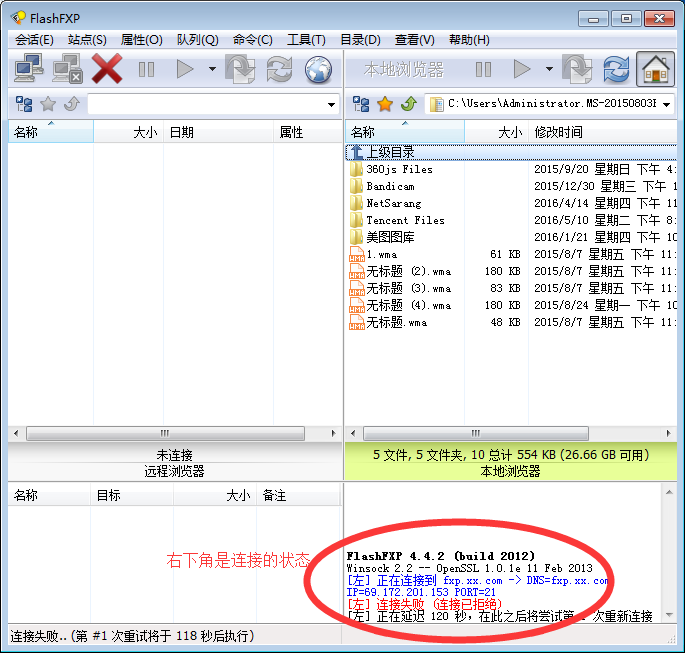Click the remote grey bookmarks star

[x=48, y=104]
